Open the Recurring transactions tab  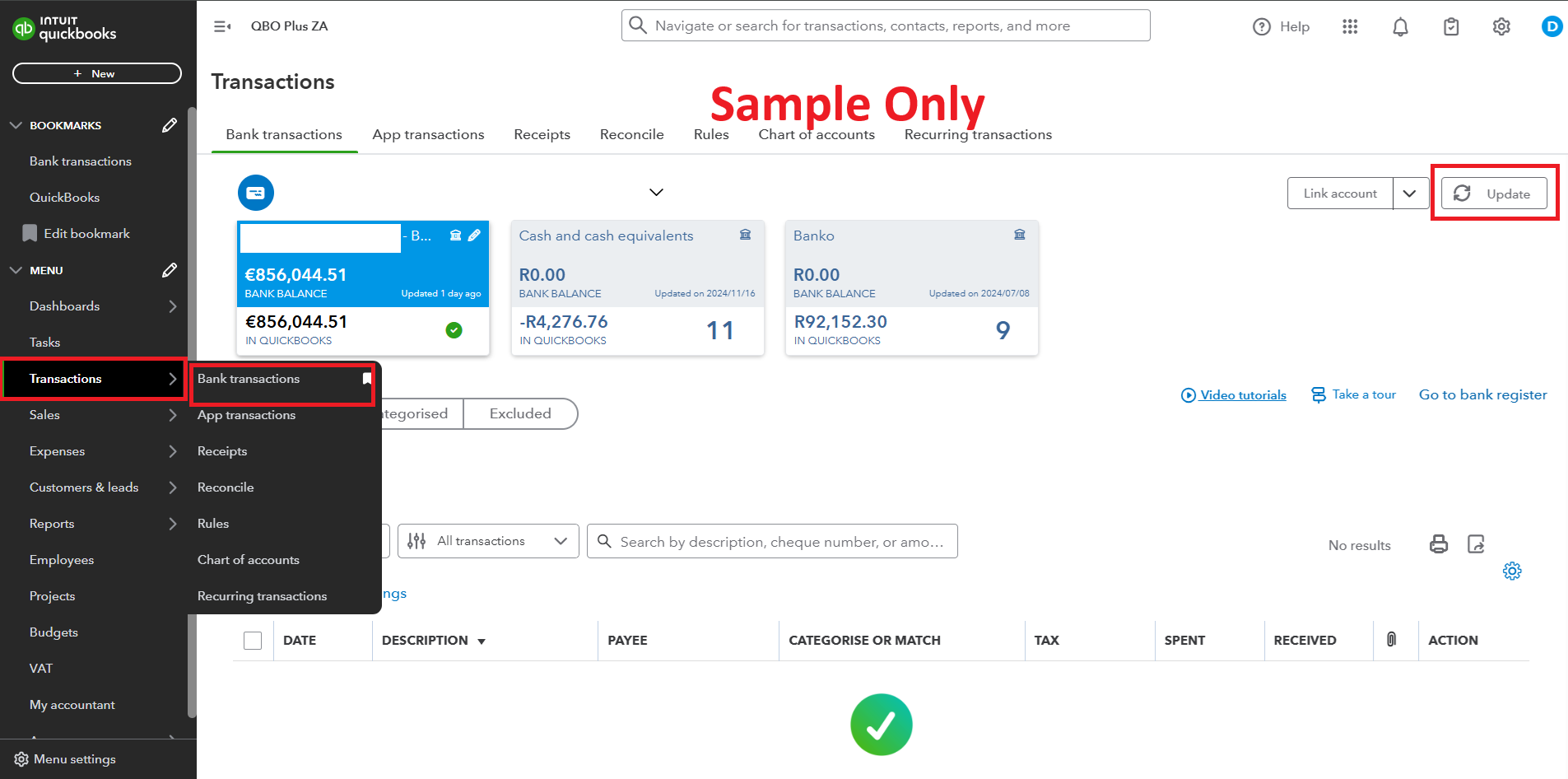pos(978,134)
